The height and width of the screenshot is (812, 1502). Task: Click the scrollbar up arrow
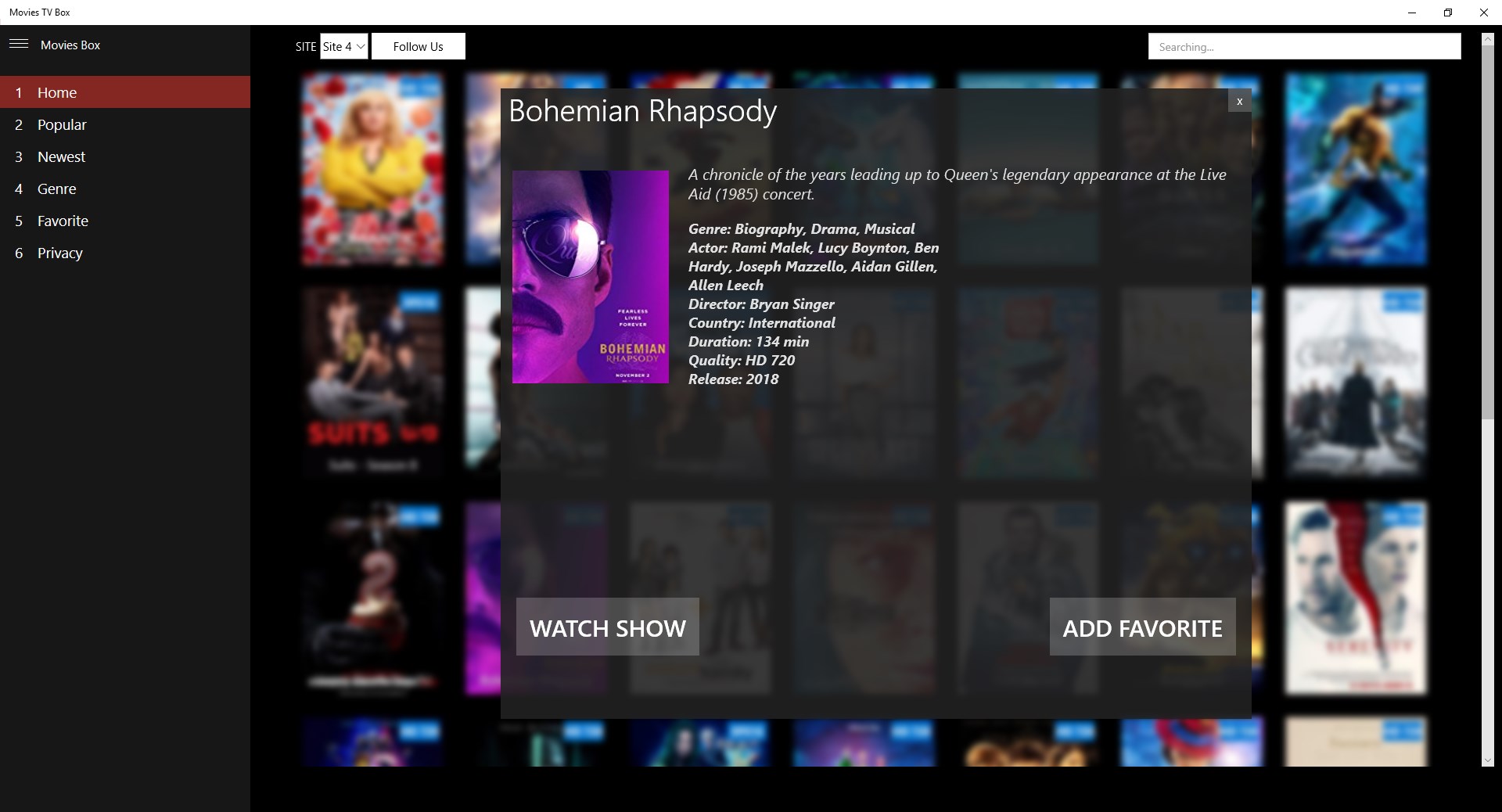(1488, 39)
